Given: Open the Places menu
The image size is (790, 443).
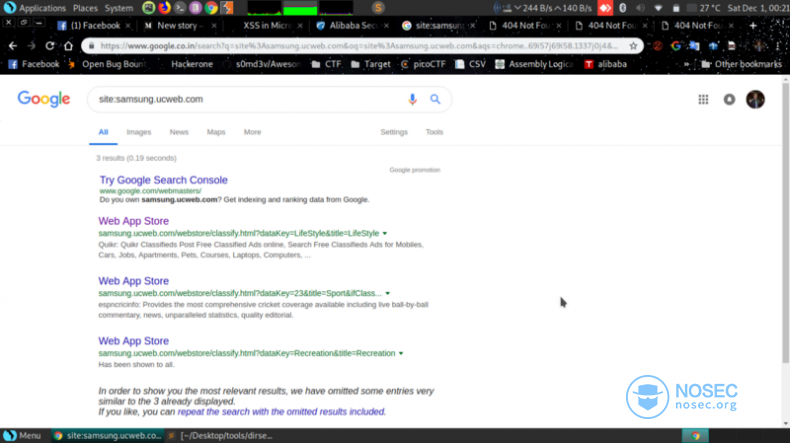Looking at the screenshot, I should click(x=85, y=8).
